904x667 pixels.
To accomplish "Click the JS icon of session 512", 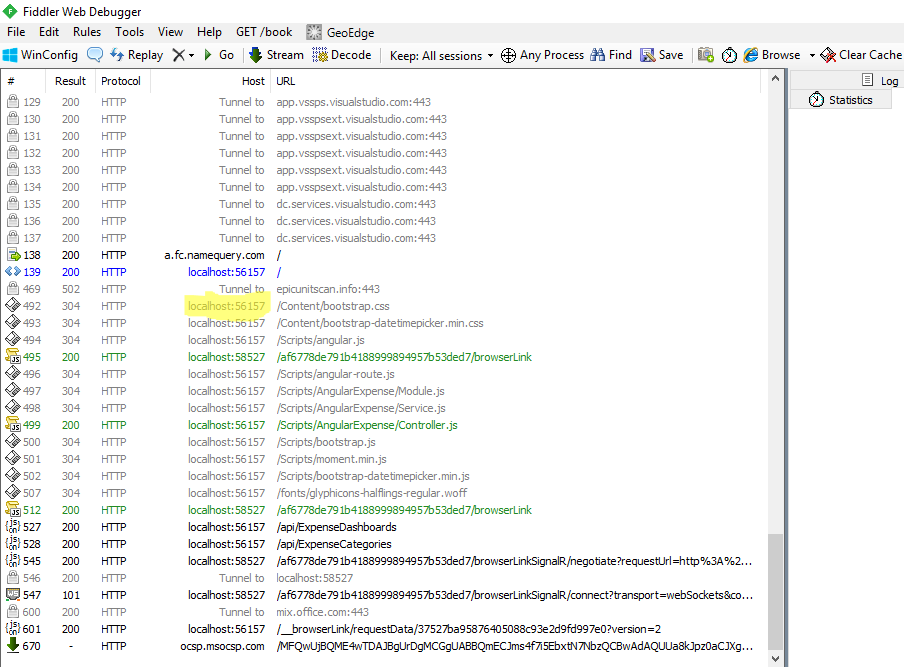I will tap(13, 510).
